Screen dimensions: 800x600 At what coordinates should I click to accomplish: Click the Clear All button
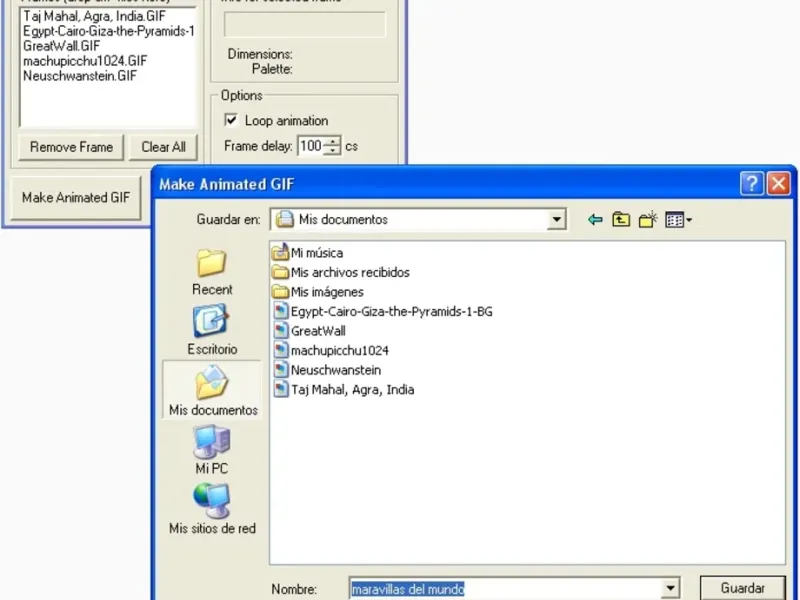click(163, 147)
